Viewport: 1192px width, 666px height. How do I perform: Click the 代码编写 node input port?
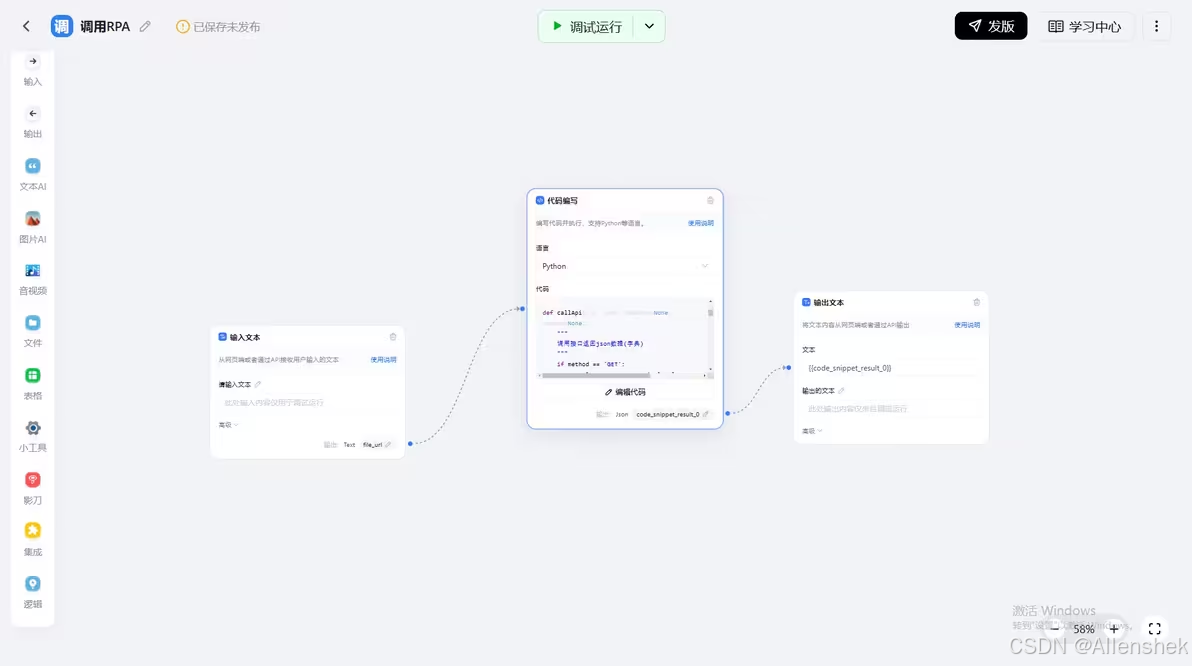pyautogui.click(x=522, y=309)
